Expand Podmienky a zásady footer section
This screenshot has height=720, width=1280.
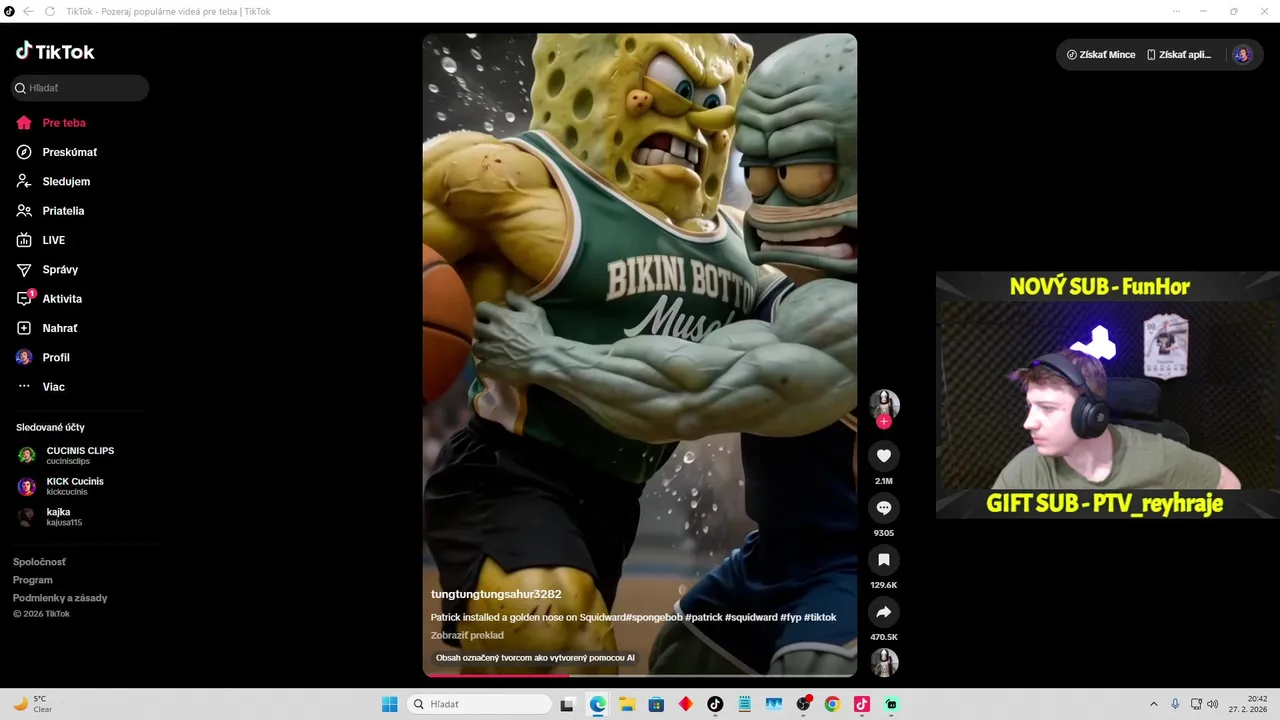tap(60, 598)
